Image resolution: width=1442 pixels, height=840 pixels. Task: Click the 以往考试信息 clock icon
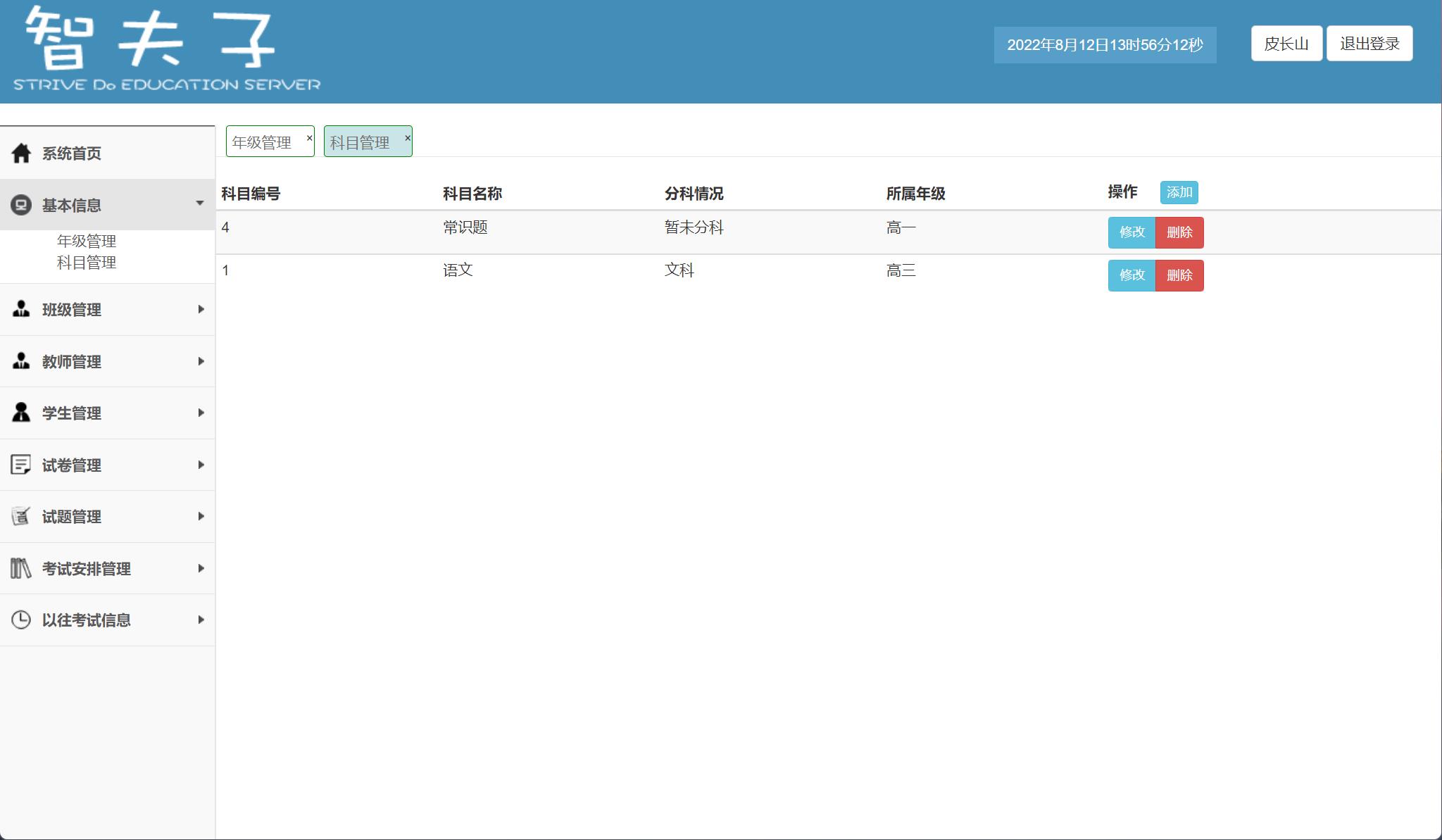(20, 620)
